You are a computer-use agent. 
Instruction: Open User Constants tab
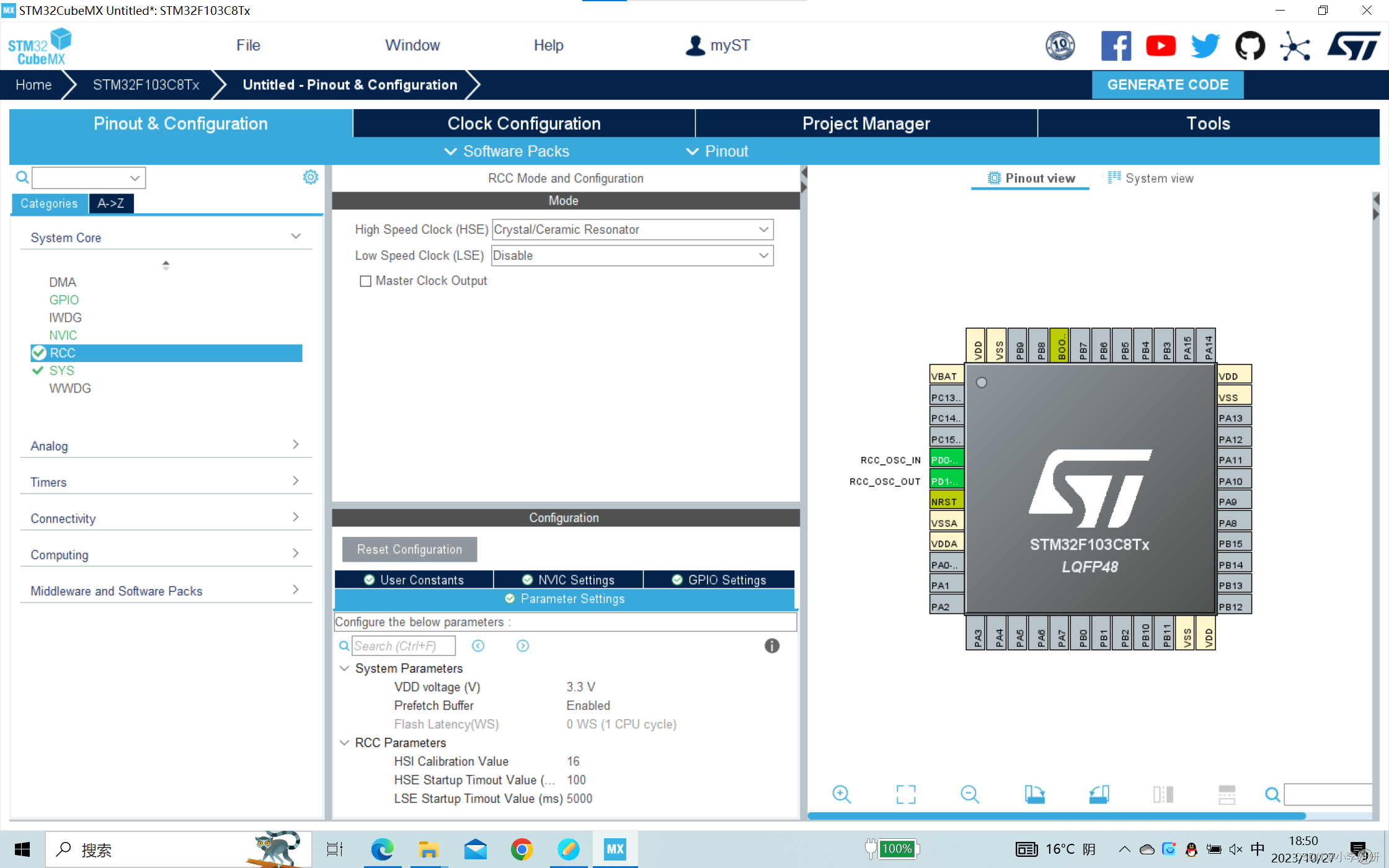tap(414, 580)
